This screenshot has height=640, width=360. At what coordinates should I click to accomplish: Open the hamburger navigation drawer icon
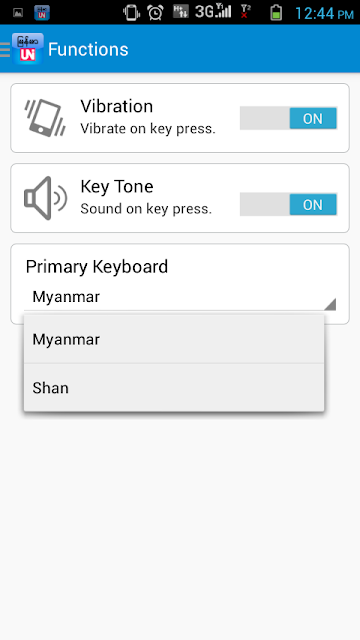pyautogui.click(x=5, y=50)
